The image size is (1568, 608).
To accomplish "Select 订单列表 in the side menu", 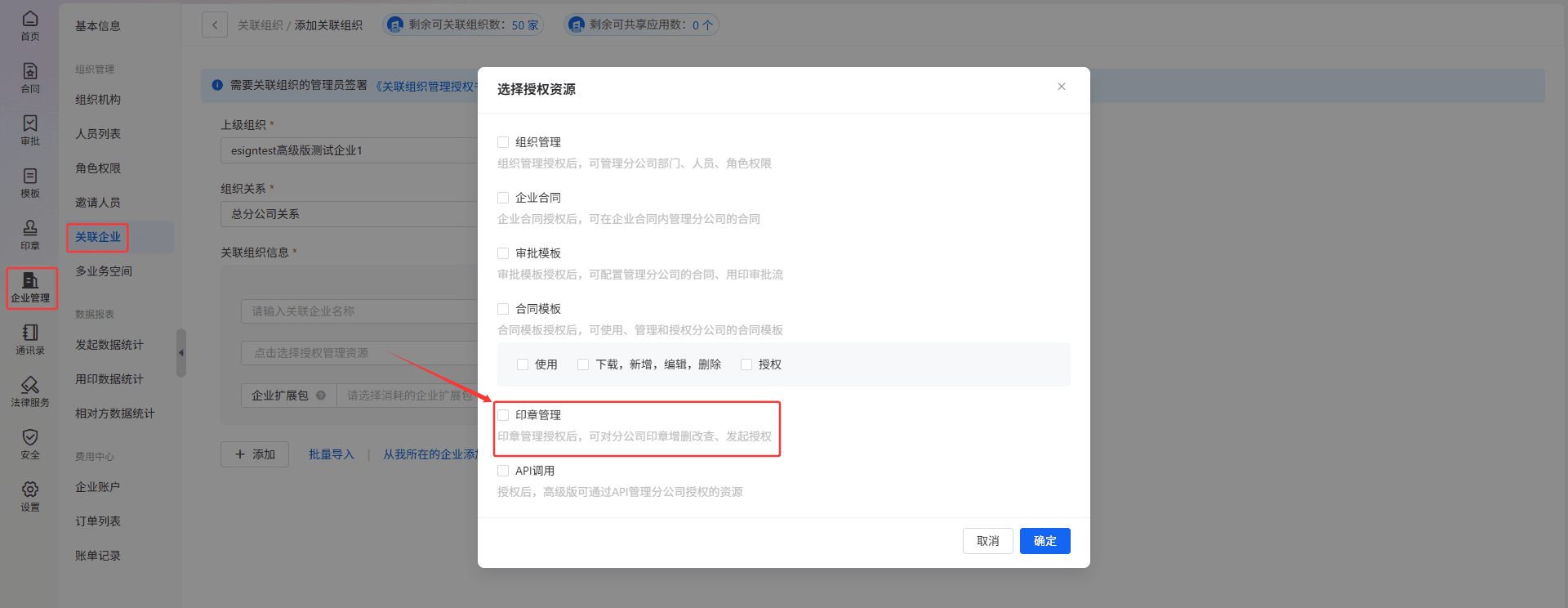I will coord(98,521).
